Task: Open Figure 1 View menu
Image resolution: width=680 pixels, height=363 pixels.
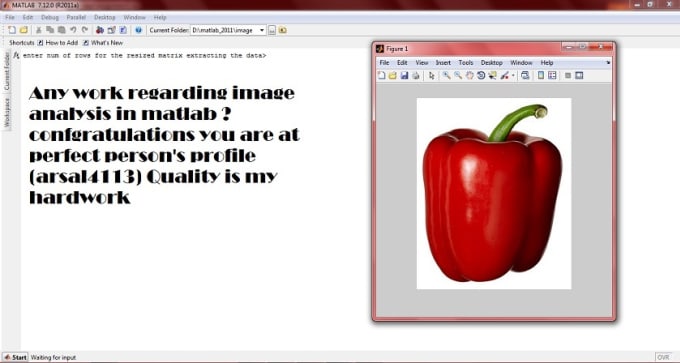Action: tap(422, 63)
